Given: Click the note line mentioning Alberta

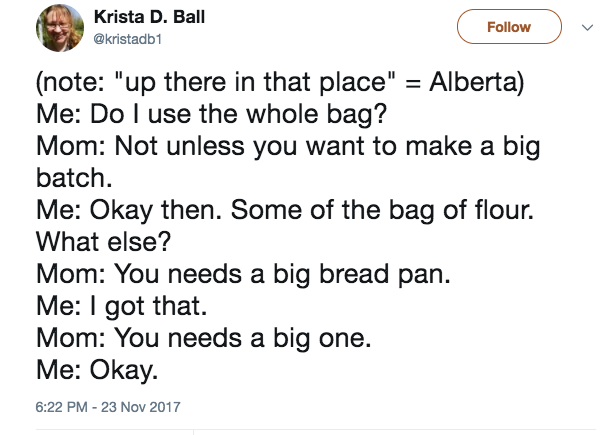Looking at the screenshot, I should click(x=280, y=83).
